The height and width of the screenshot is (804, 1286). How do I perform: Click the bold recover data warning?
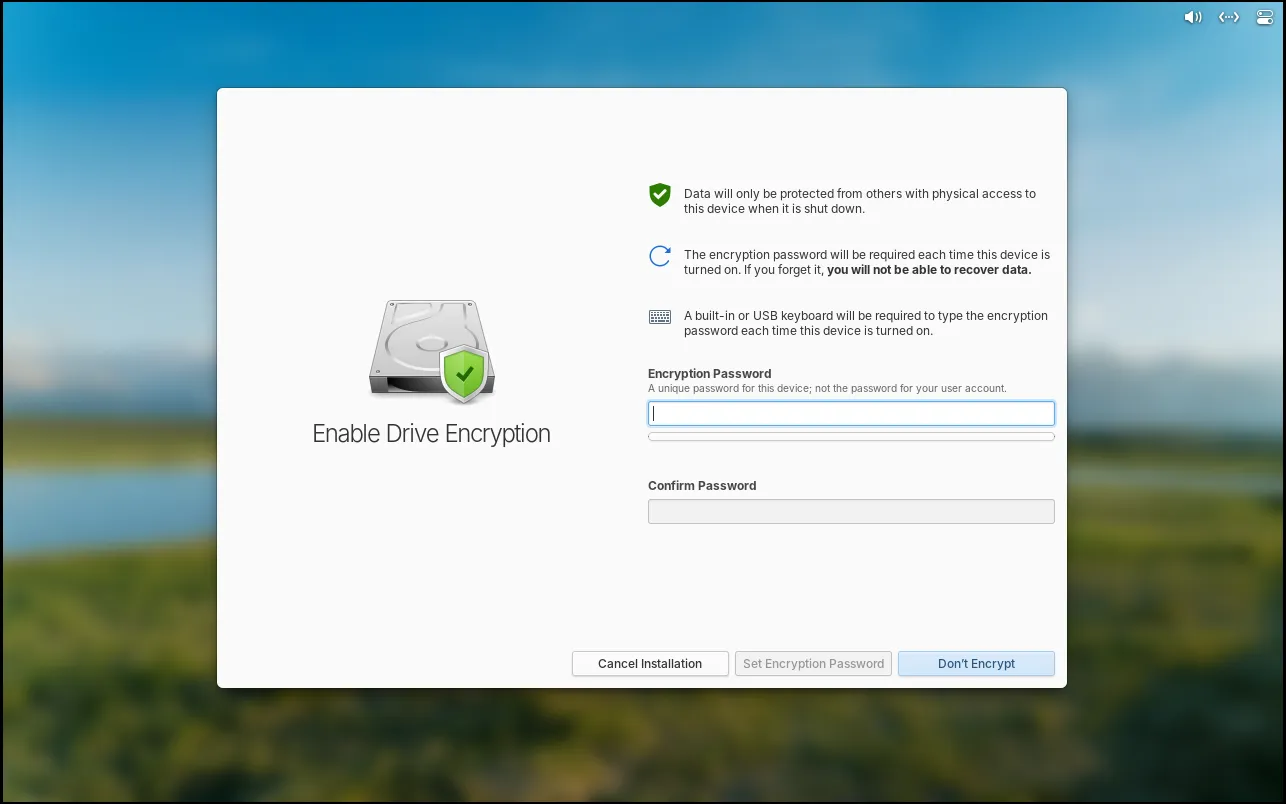928,271
